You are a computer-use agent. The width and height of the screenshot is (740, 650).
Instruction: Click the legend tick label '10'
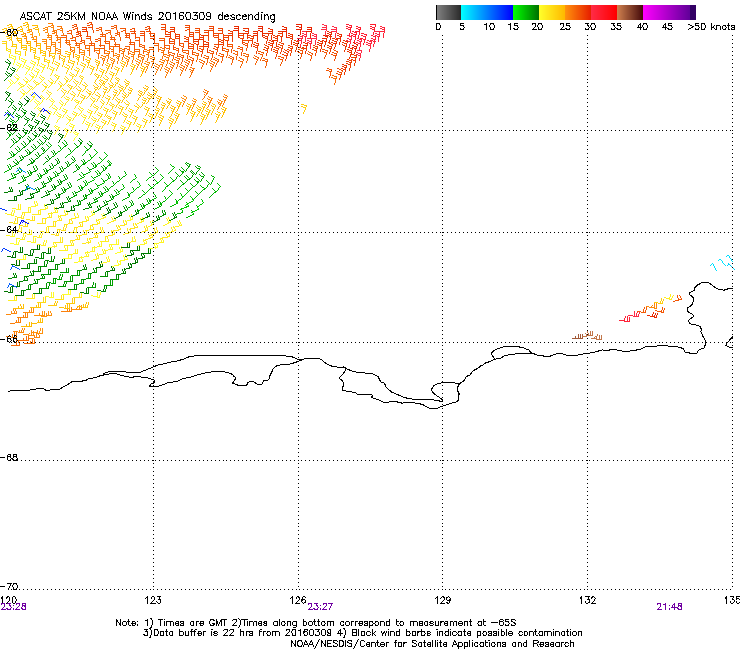[489, 27]
